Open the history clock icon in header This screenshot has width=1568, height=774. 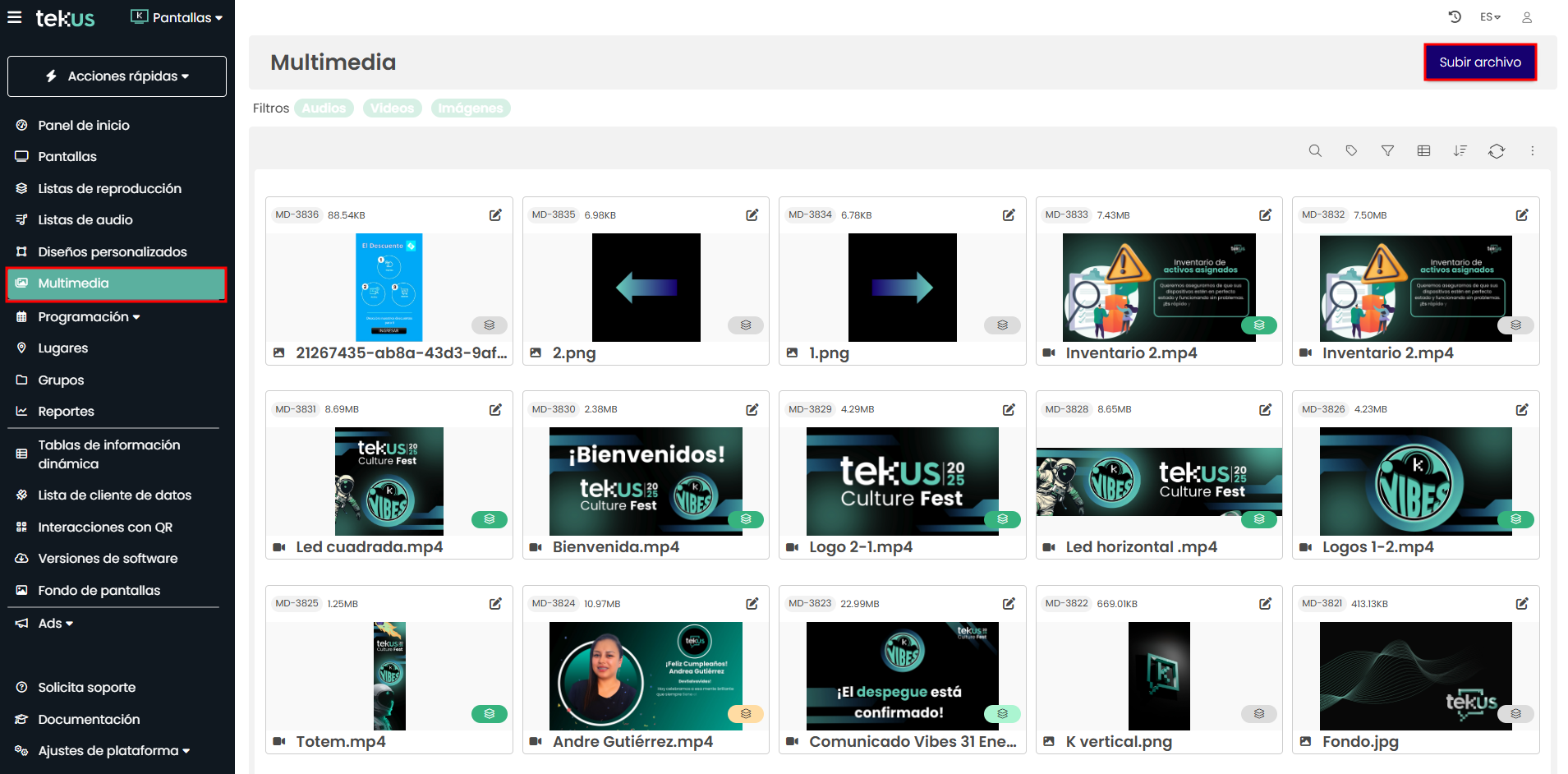tap(1455, 17)
